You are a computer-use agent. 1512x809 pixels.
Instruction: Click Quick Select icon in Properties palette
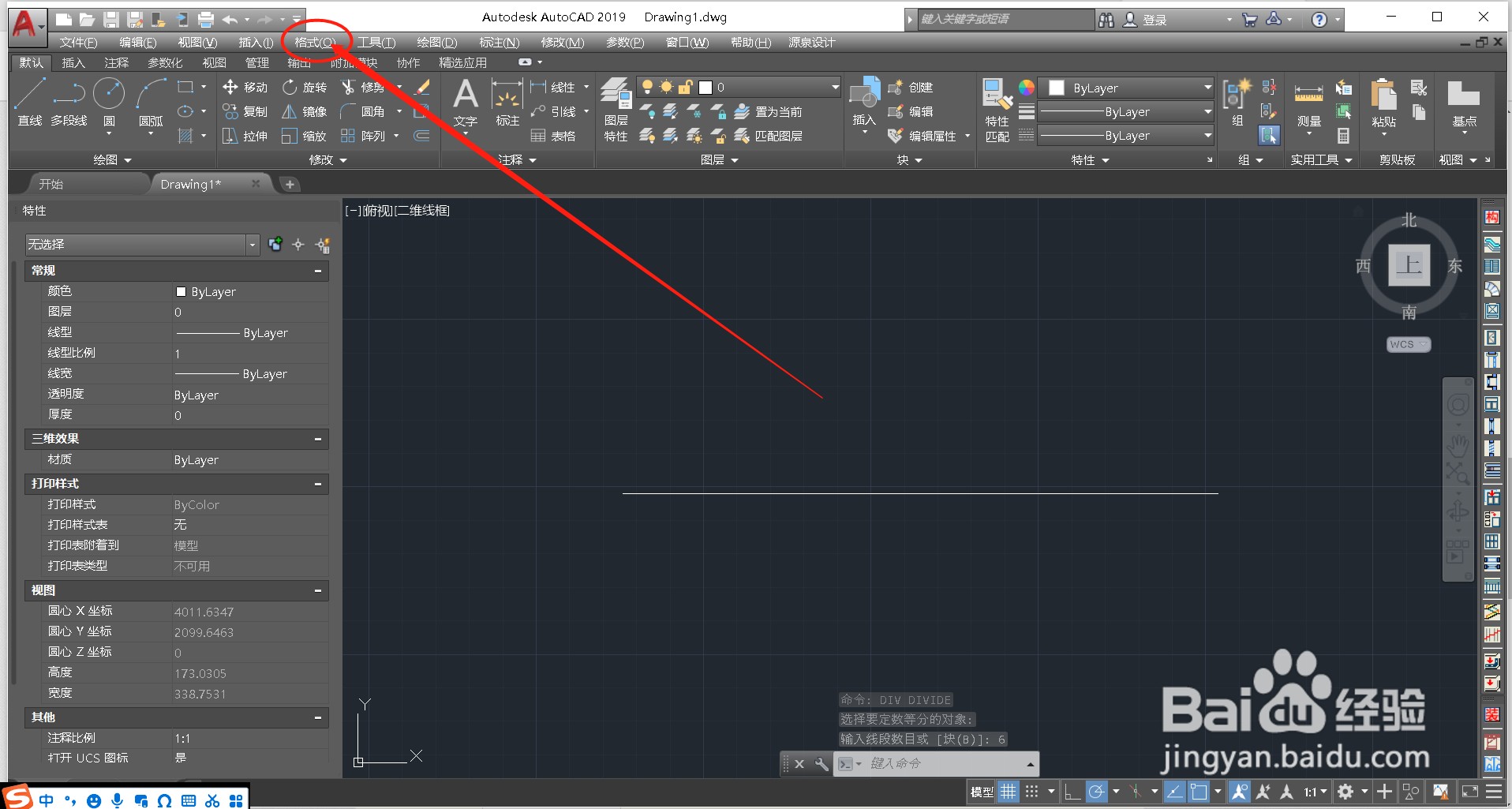323,245
